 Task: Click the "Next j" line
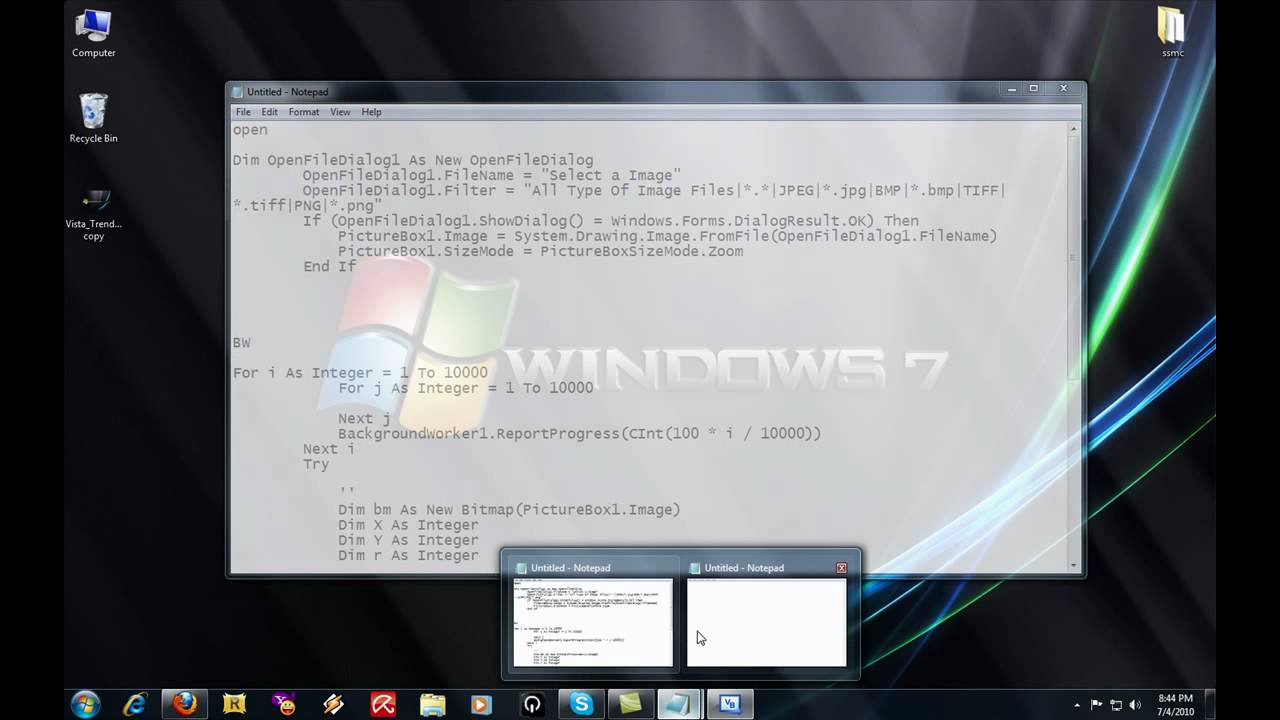tap(364, 418)
